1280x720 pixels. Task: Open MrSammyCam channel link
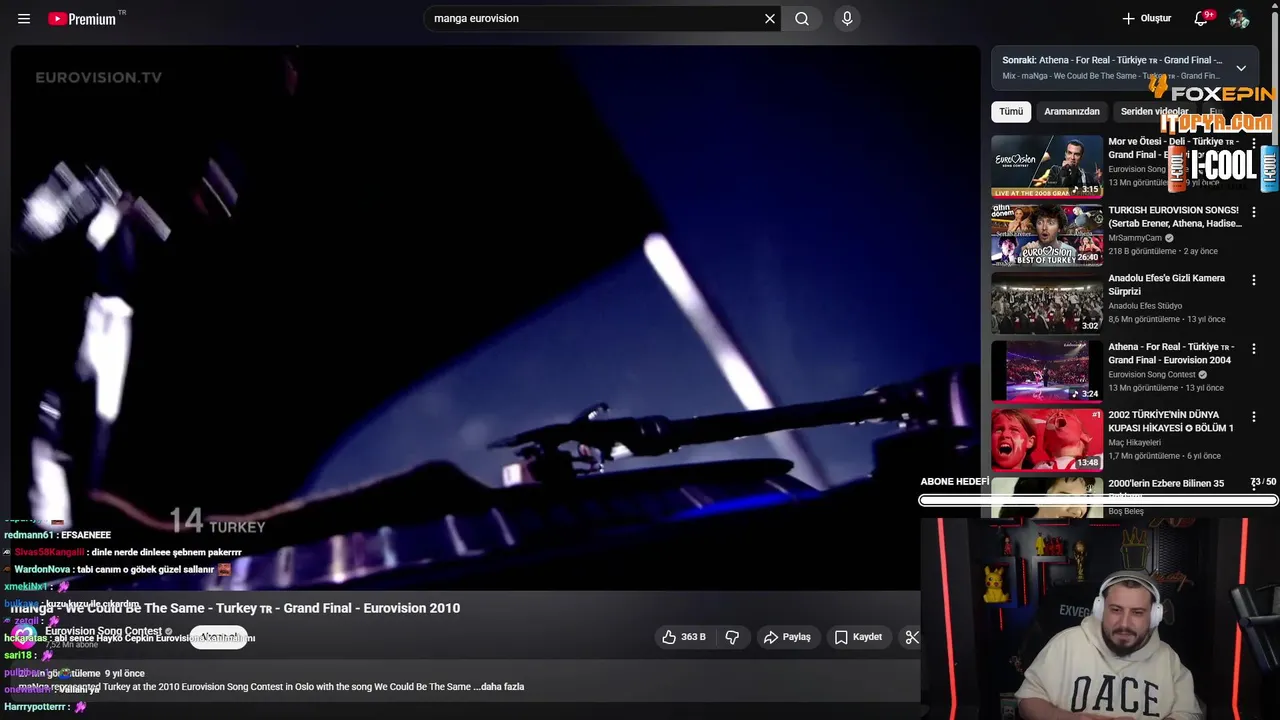1135,238
